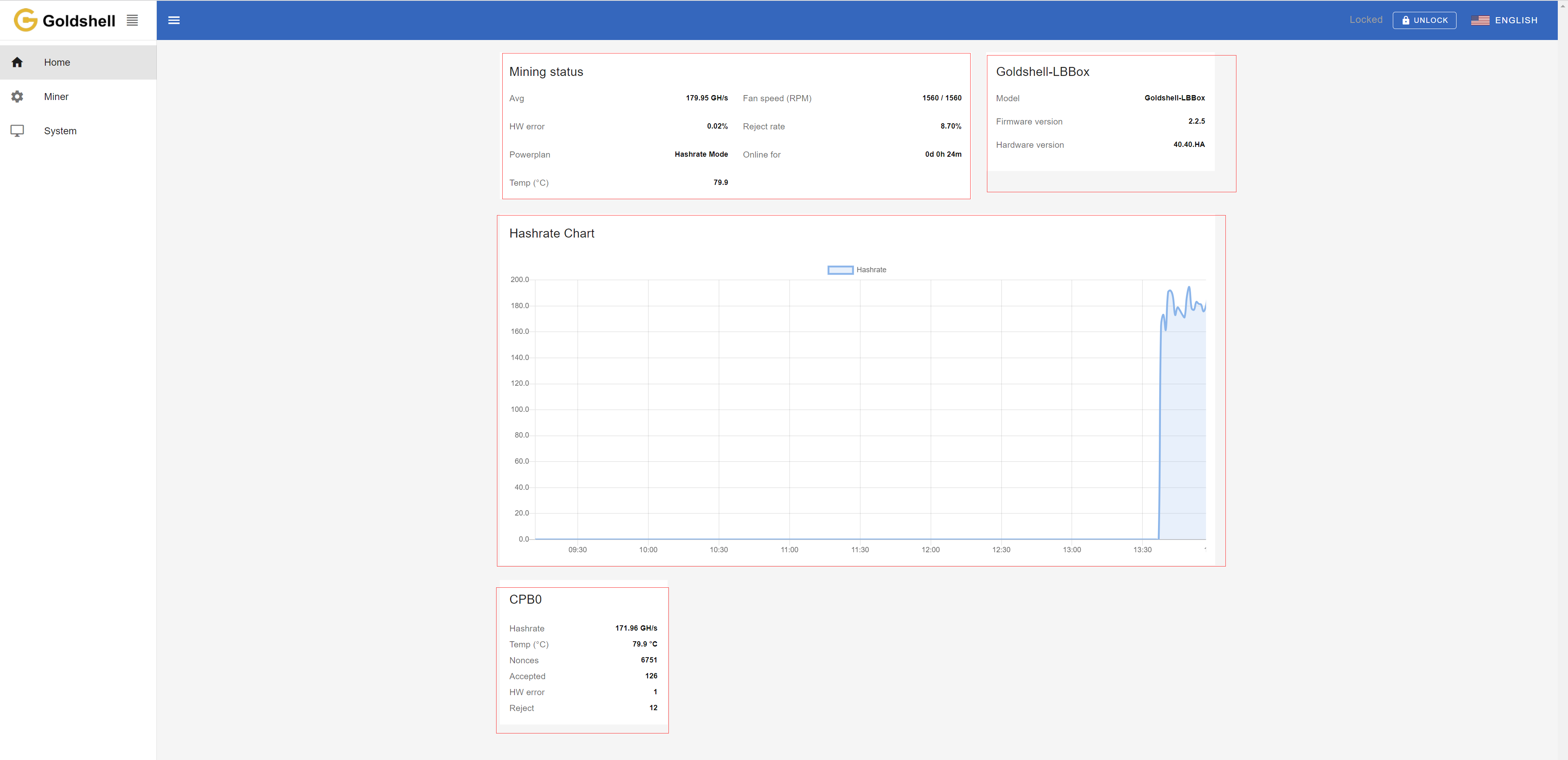The height and width of the screenshot is (760, 1568).
Task: Click the Home house icon
Action: pyautogui.click(x=17, y=62)
